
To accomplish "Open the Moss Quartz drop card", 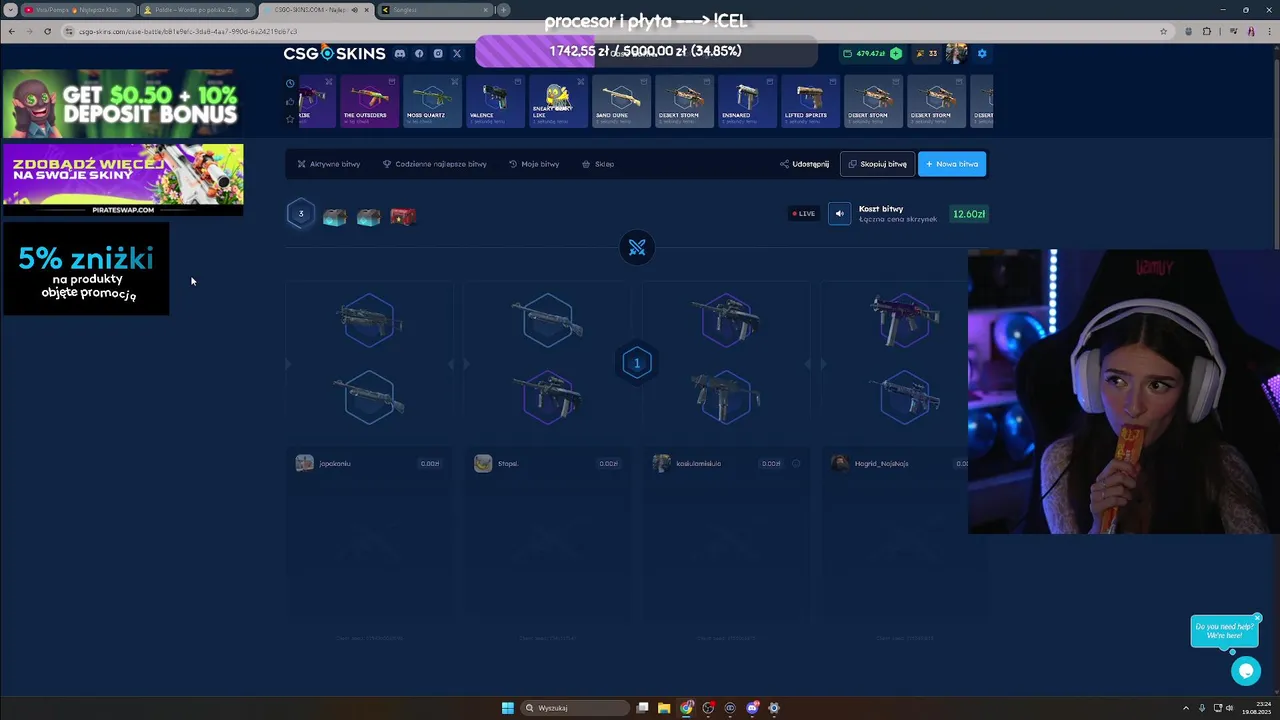I will (432, 101).
